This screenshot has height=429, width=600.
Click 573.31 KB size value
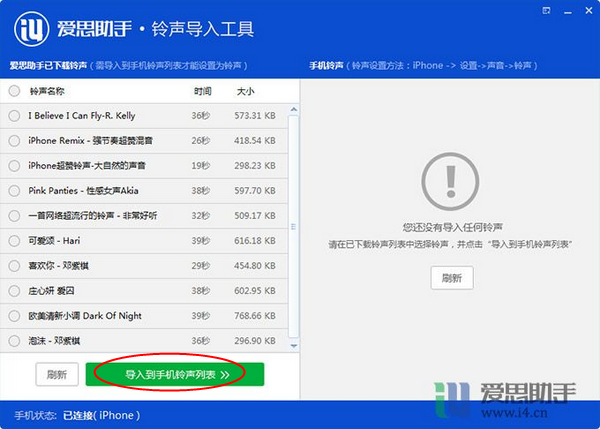point(255,116)
